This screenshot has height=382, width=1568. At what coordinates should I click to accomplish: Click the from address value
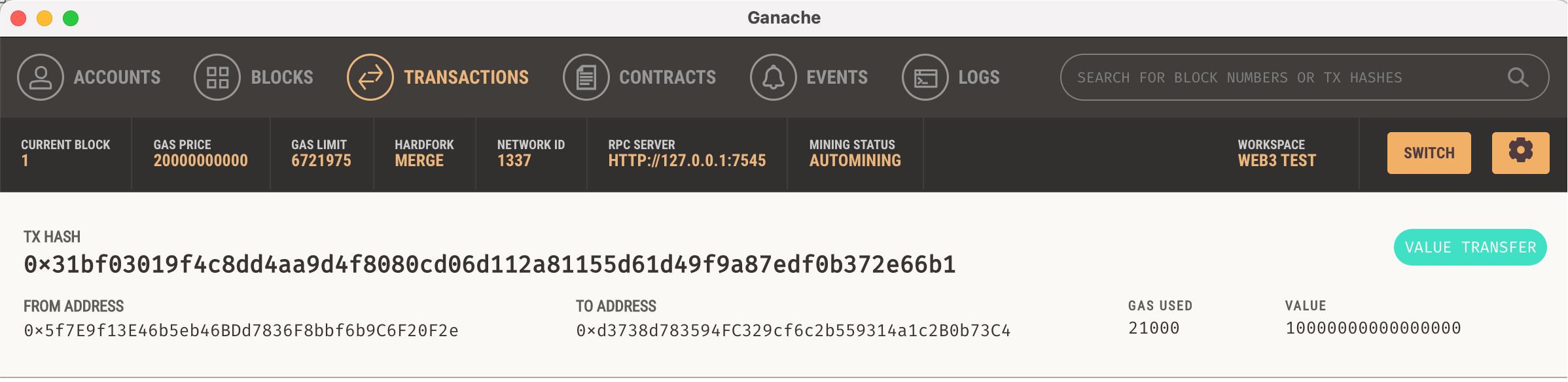pyautogui.click(x=241, y=330)
